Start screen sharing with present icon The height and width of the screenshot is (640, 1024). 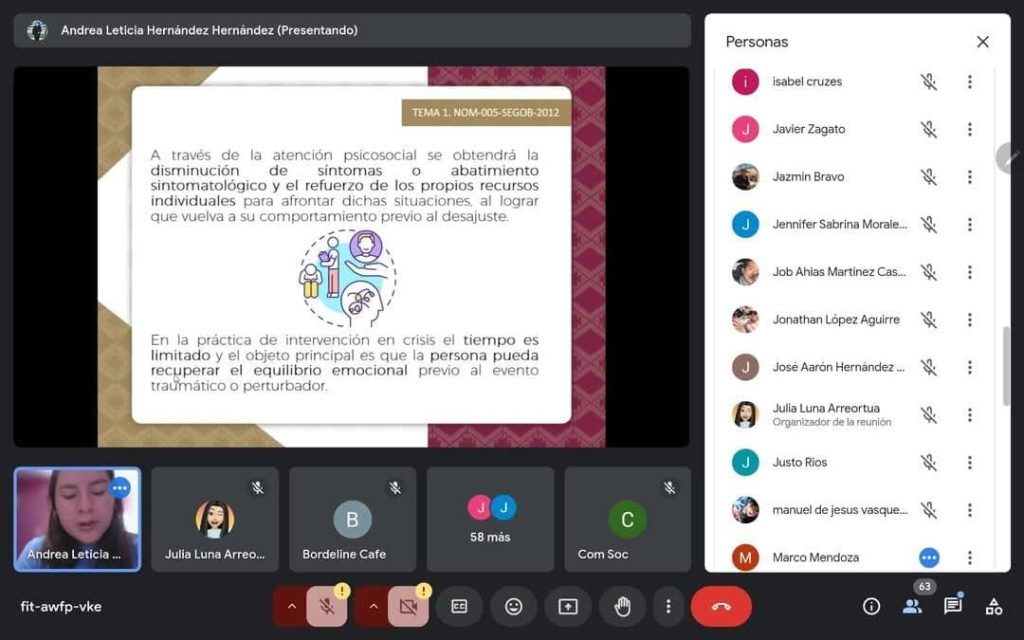coord(568,606)
